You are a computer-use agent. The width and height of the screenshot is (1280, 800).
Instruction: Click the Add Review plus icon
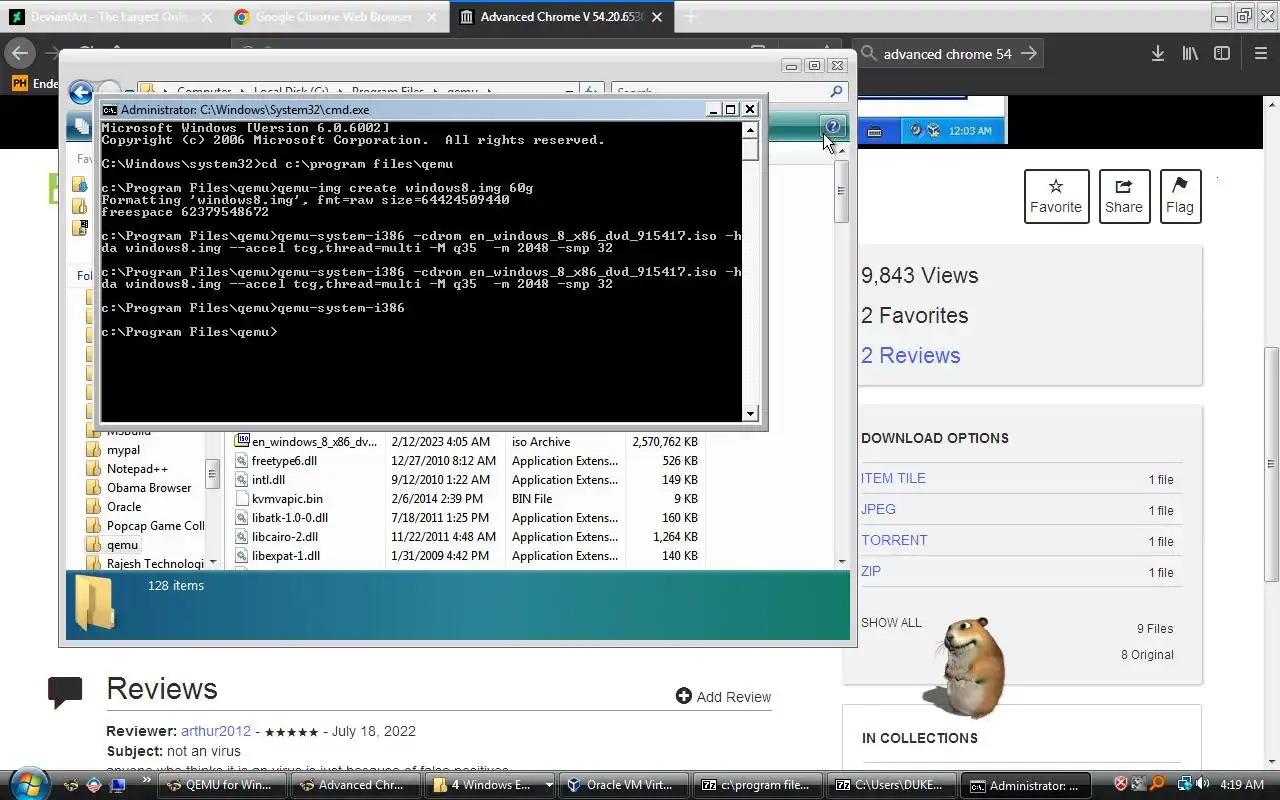684,696
